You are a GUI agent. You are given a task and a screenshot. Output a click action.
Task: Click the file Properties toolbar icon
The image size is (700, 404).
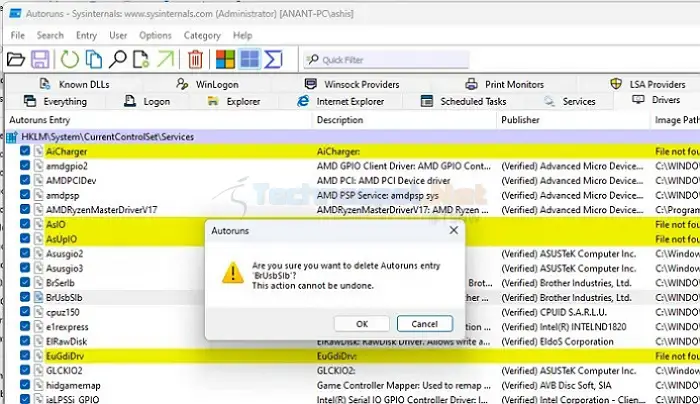[141, 59]
